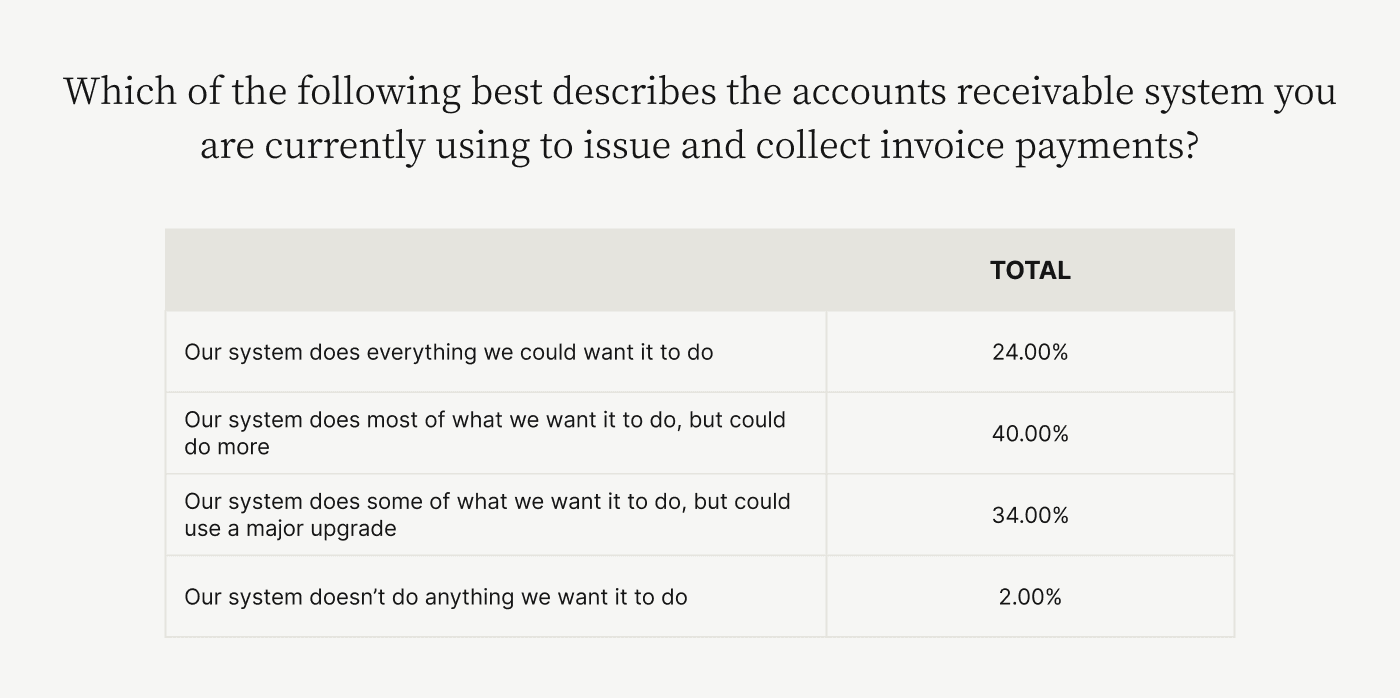Click the 24.00% total value
The image size is (1400, 698).
pos(1030,352)
